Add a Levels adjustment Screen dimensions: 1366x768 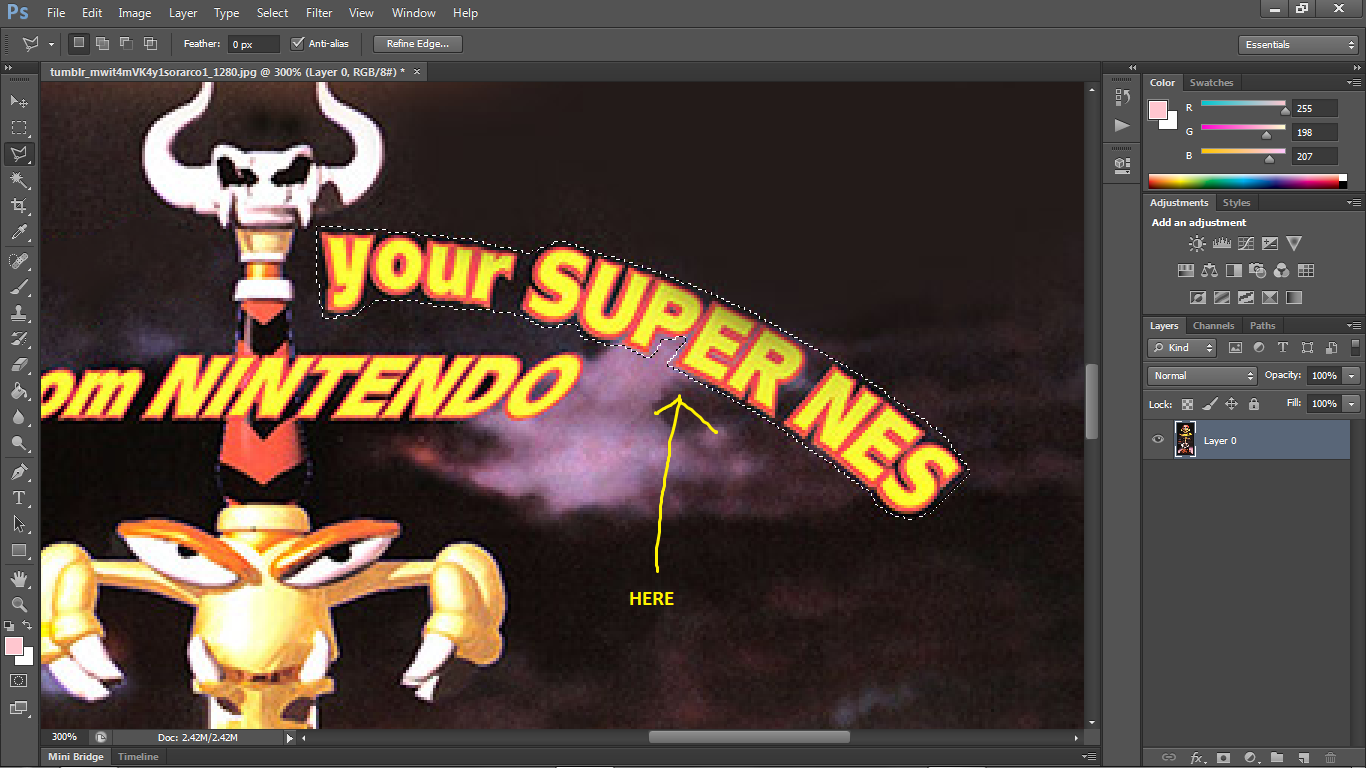(x=1221, y=243)
